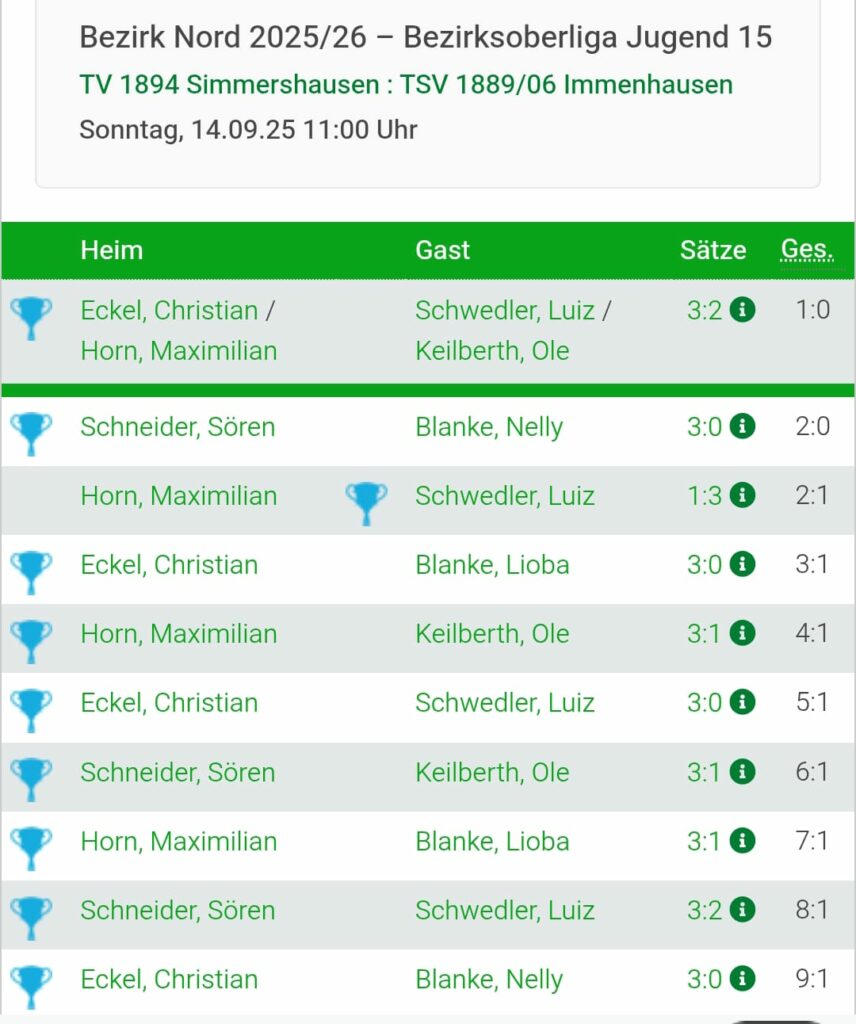Viewport: 856px width, 1024px height.
Task: View set info for Eckel vs Schwedler, Luiz 3:0
Action: point(742,703)
